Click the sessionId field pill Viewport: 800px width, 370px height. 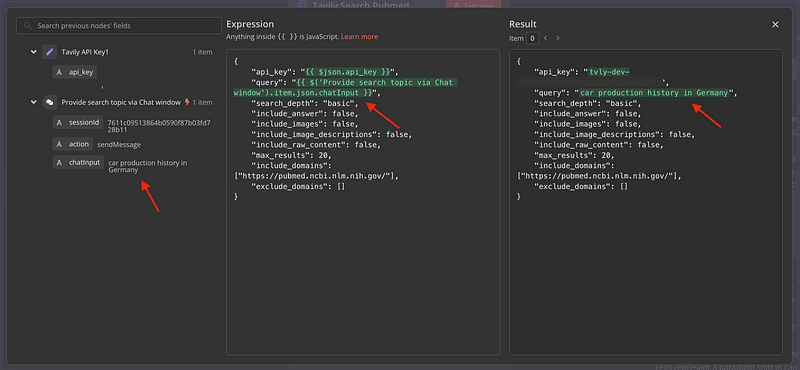coord(78,122)
